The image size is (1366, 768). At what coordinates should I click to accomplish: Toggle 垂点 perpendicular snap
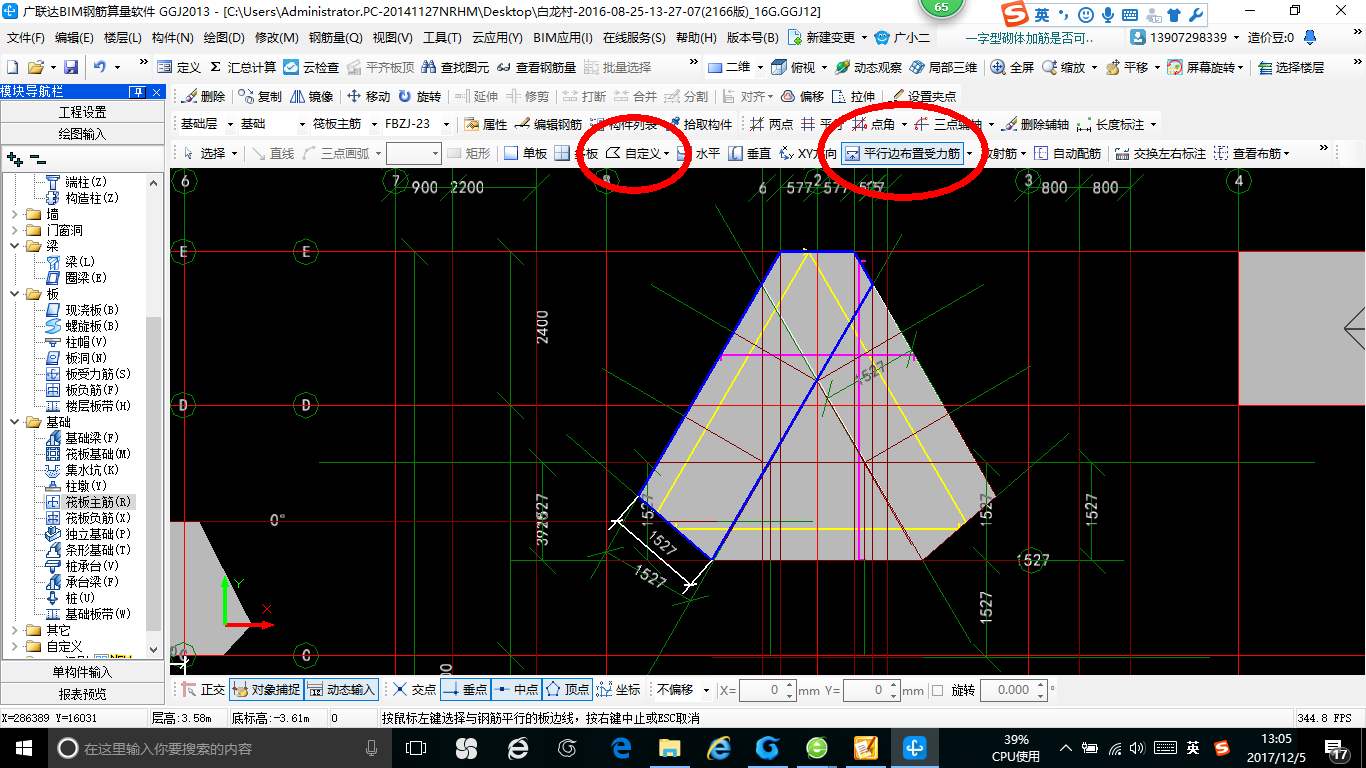465,690
